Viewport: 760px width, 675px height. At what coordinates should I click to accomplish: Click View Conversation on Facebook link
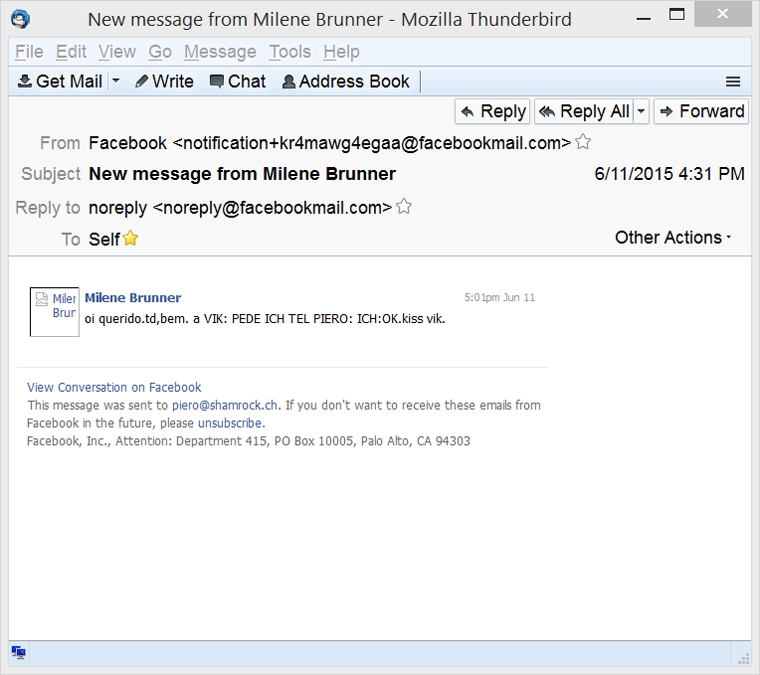114,387
